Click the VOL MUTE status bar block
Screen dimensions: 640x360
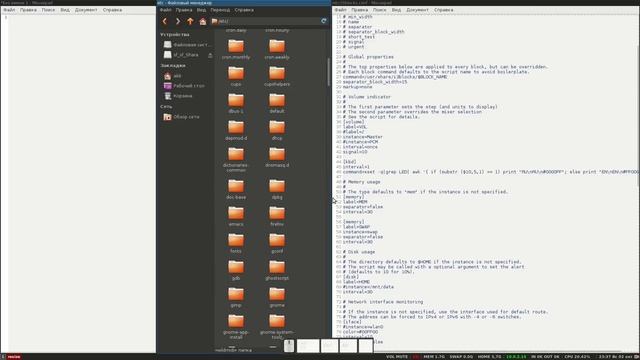point(397,357)
